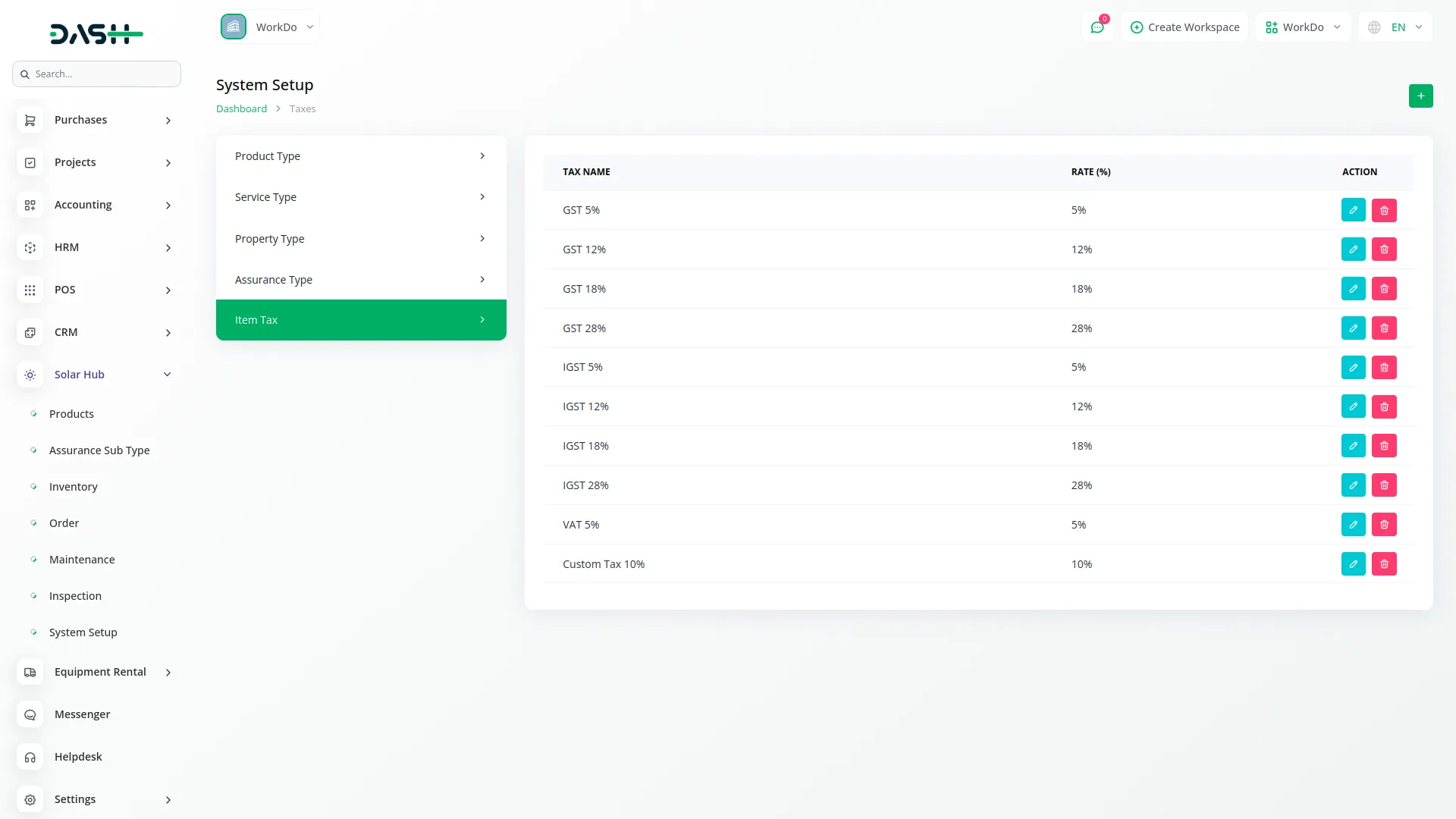Click the green plus add tax button
1456x819 pixels.
[1420, 96]
